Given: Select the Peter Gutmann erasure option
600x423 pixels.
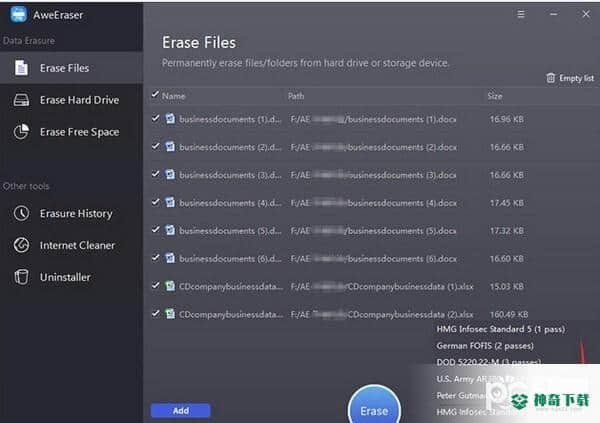Looking at the screenshot, I should pyautogui.click(x=461, y=395).
